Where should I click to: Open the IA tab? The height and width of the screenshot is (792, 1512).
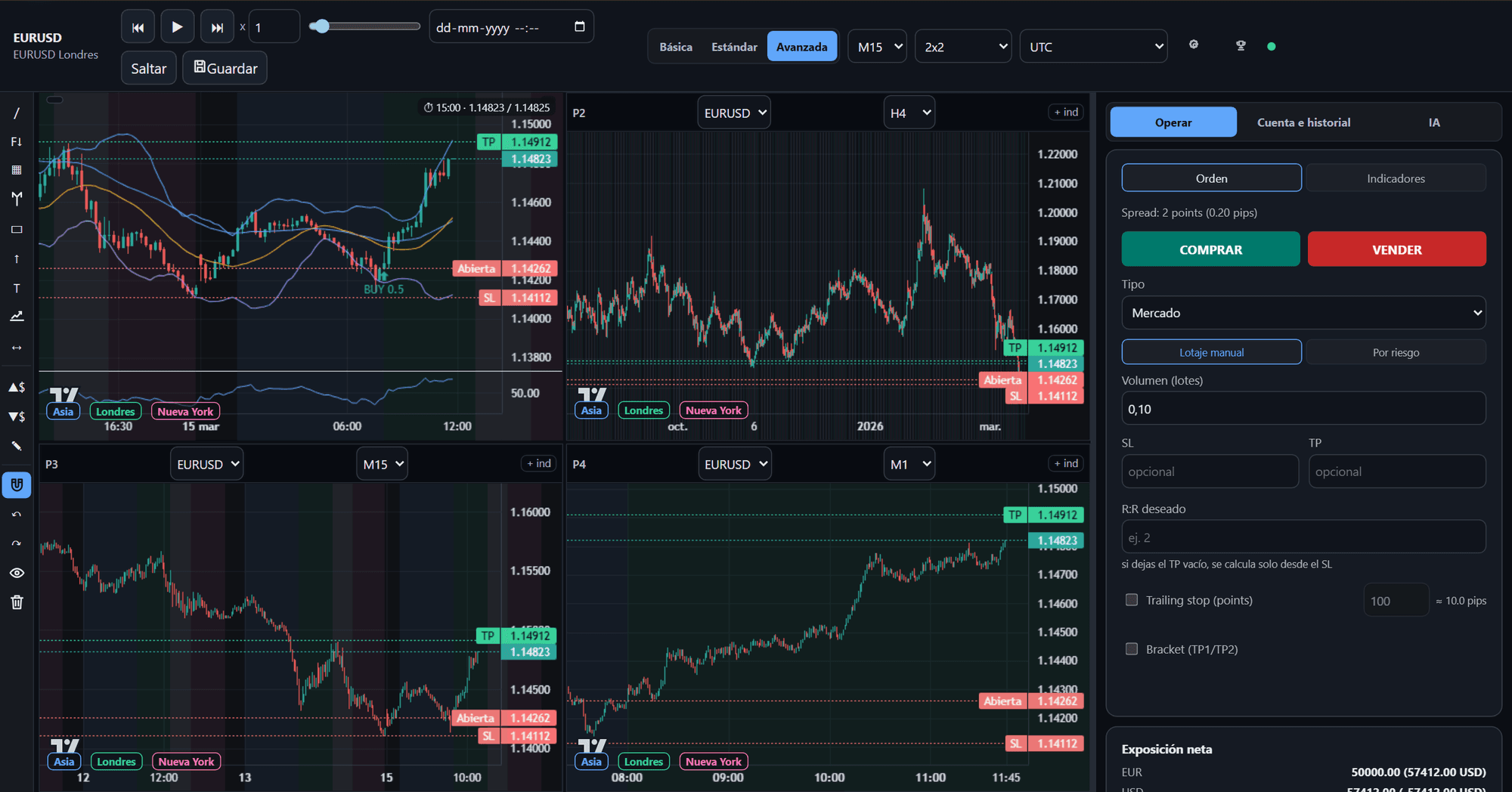pyautogui.click(x=1433, y=122)
